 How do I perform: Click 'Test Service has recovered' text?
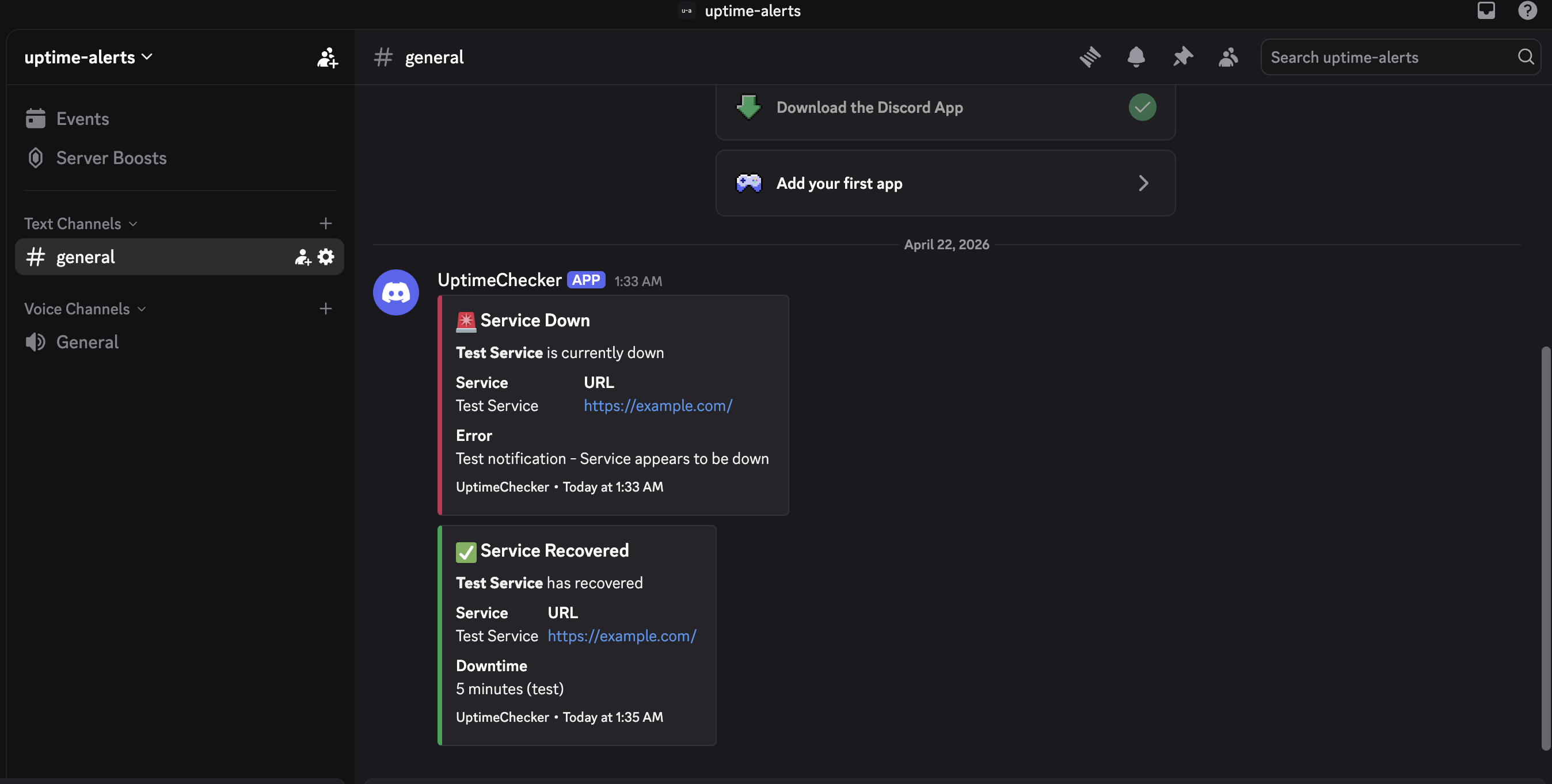tap(549, 583)
